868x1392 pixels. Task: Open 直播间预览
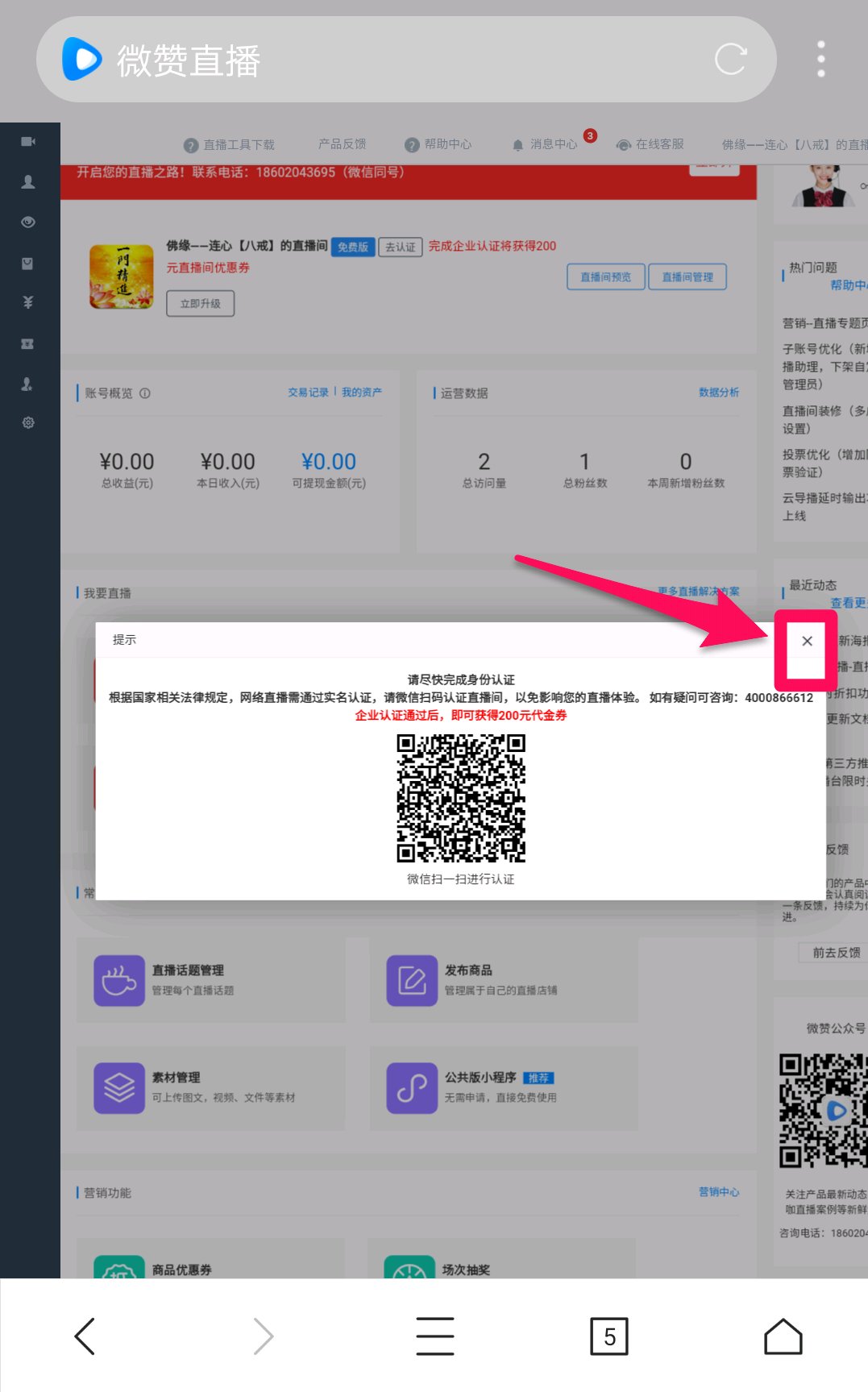[606, 277]
